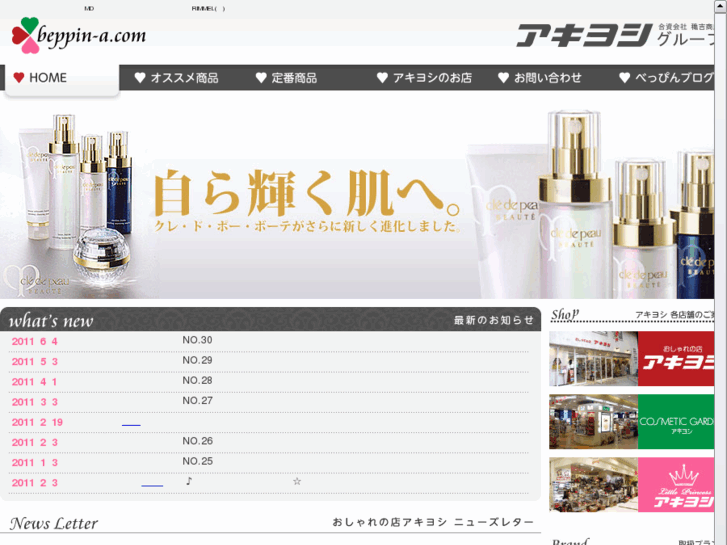
Task: Click the 'RIMMEL' text at the page top
Action: (x=208, y=8)
